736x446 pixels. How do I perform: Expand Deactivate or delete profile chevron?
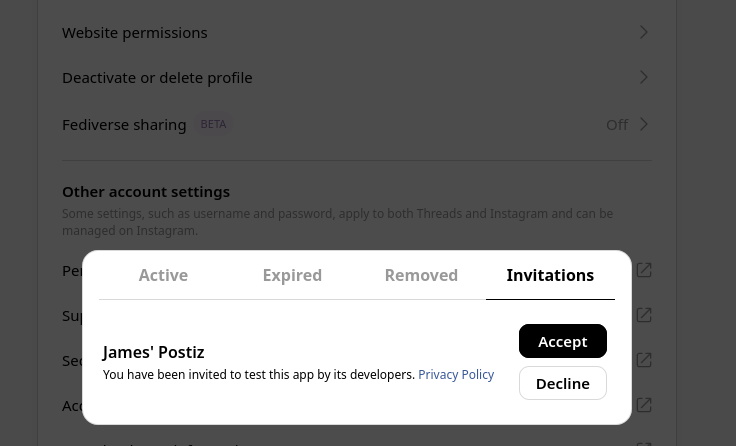pyautogui.click(x=644, y=77)
